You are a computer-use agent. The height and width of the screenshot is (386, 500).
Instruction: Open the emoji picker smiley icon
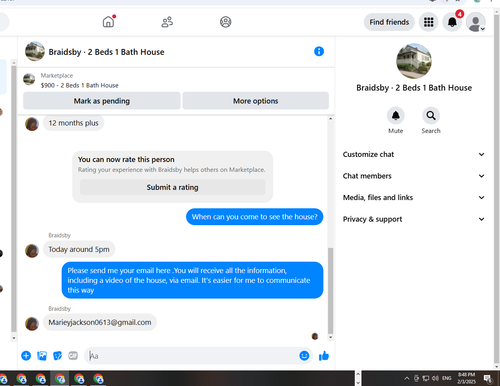[304, 356]
